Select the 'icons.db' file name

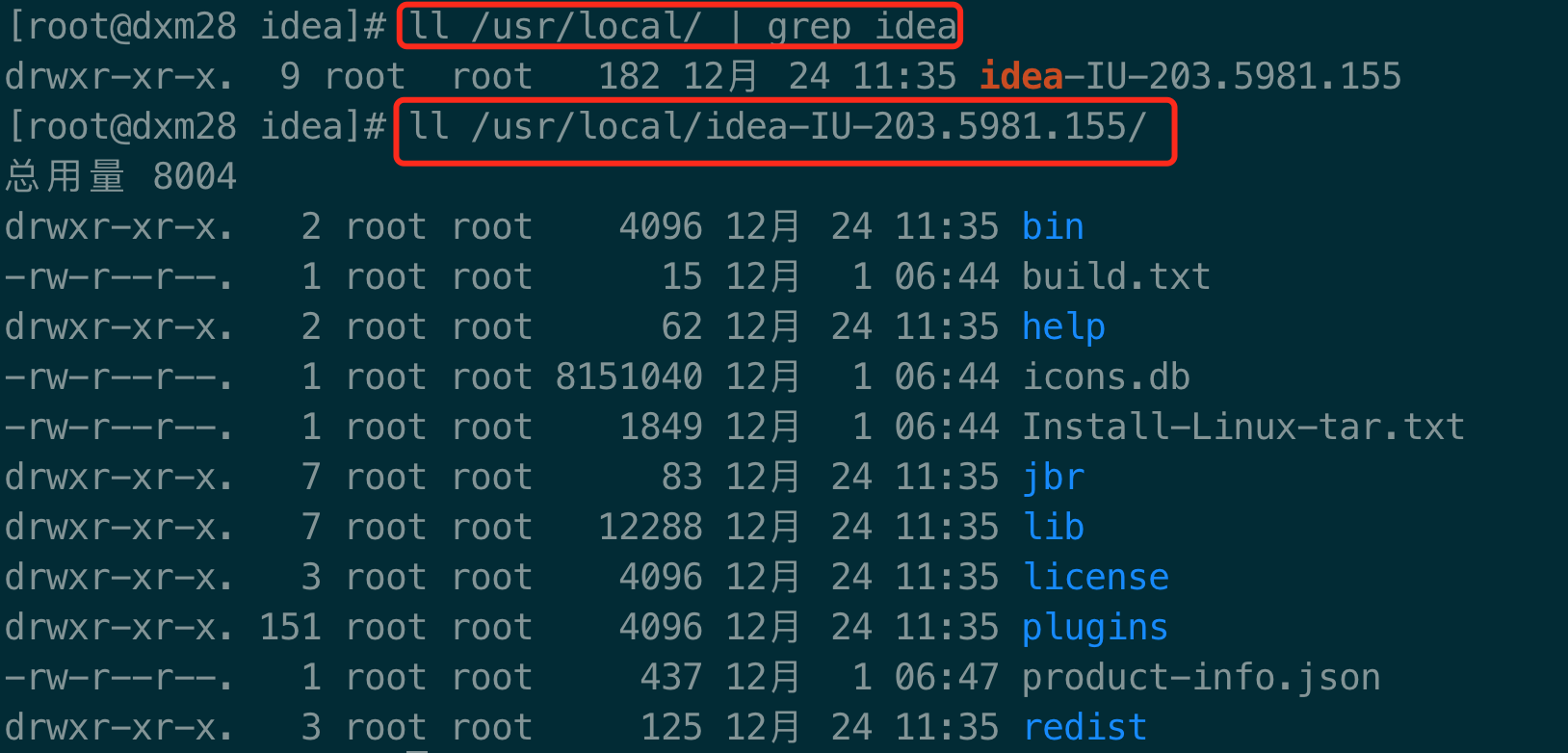[x=1106, y=376]
